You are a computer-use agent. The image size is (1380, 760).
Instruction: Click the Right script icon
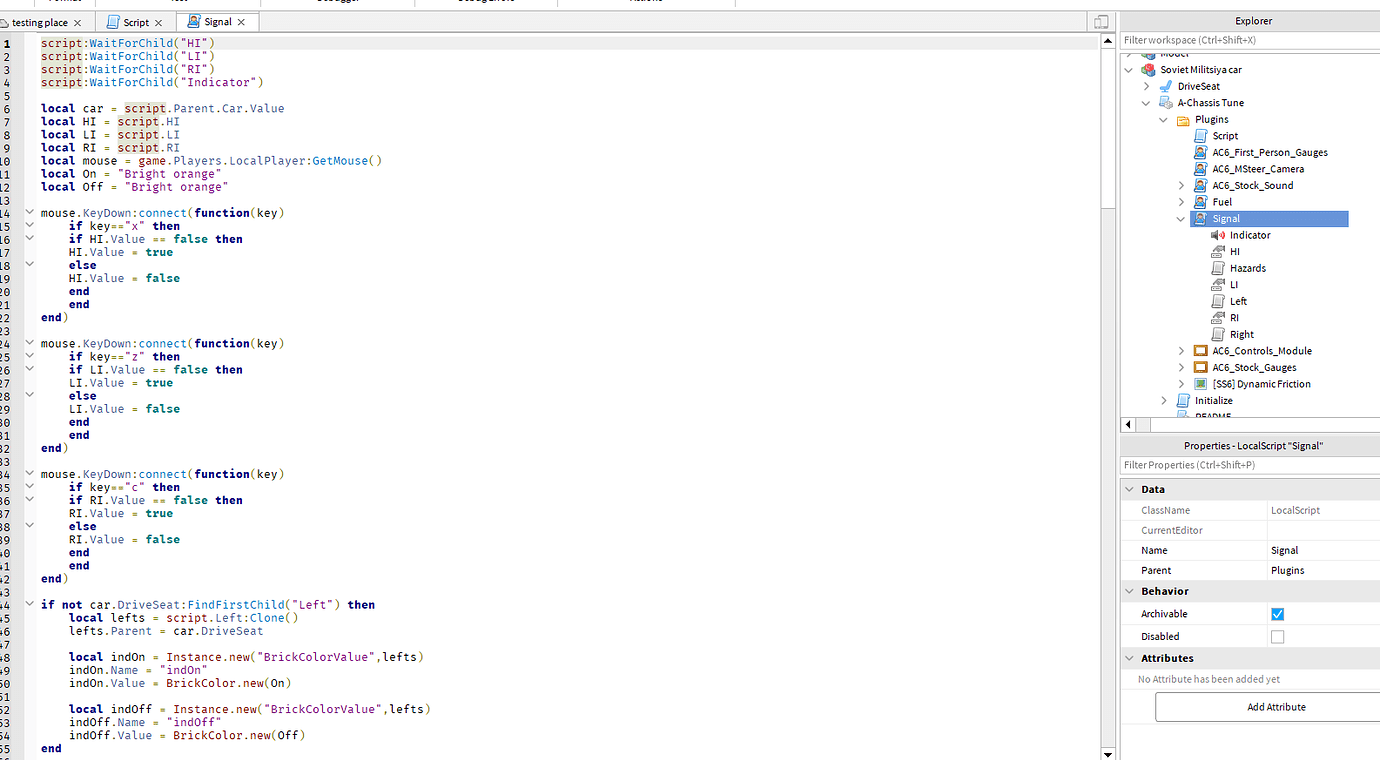[x=1218, y=334]
